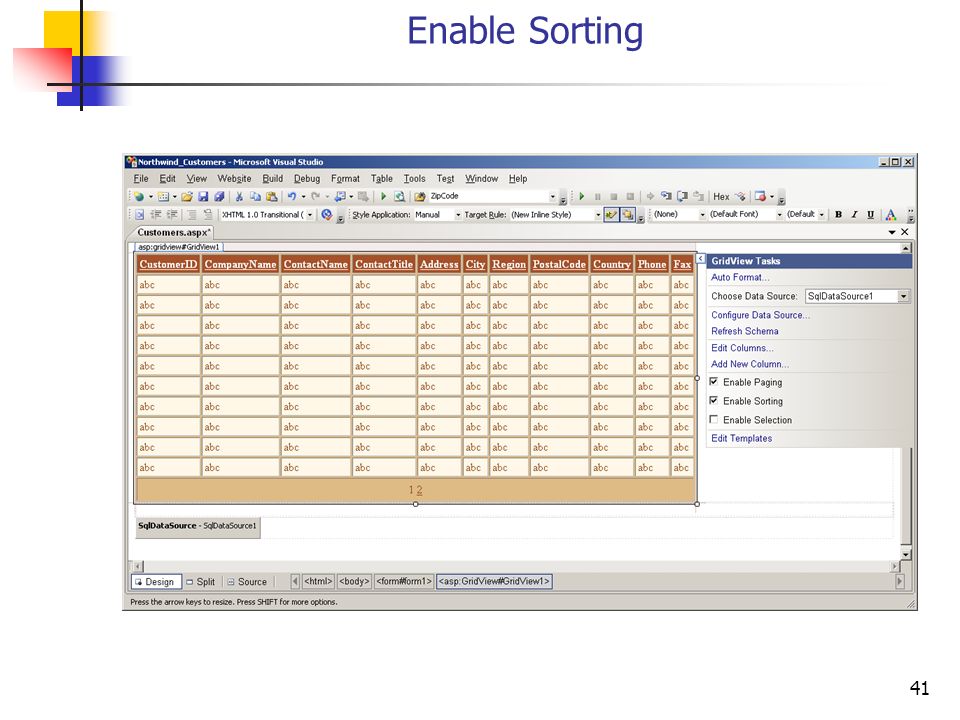Click the Add New Column link
Screen dimensions: 960x720
point(750,364)
